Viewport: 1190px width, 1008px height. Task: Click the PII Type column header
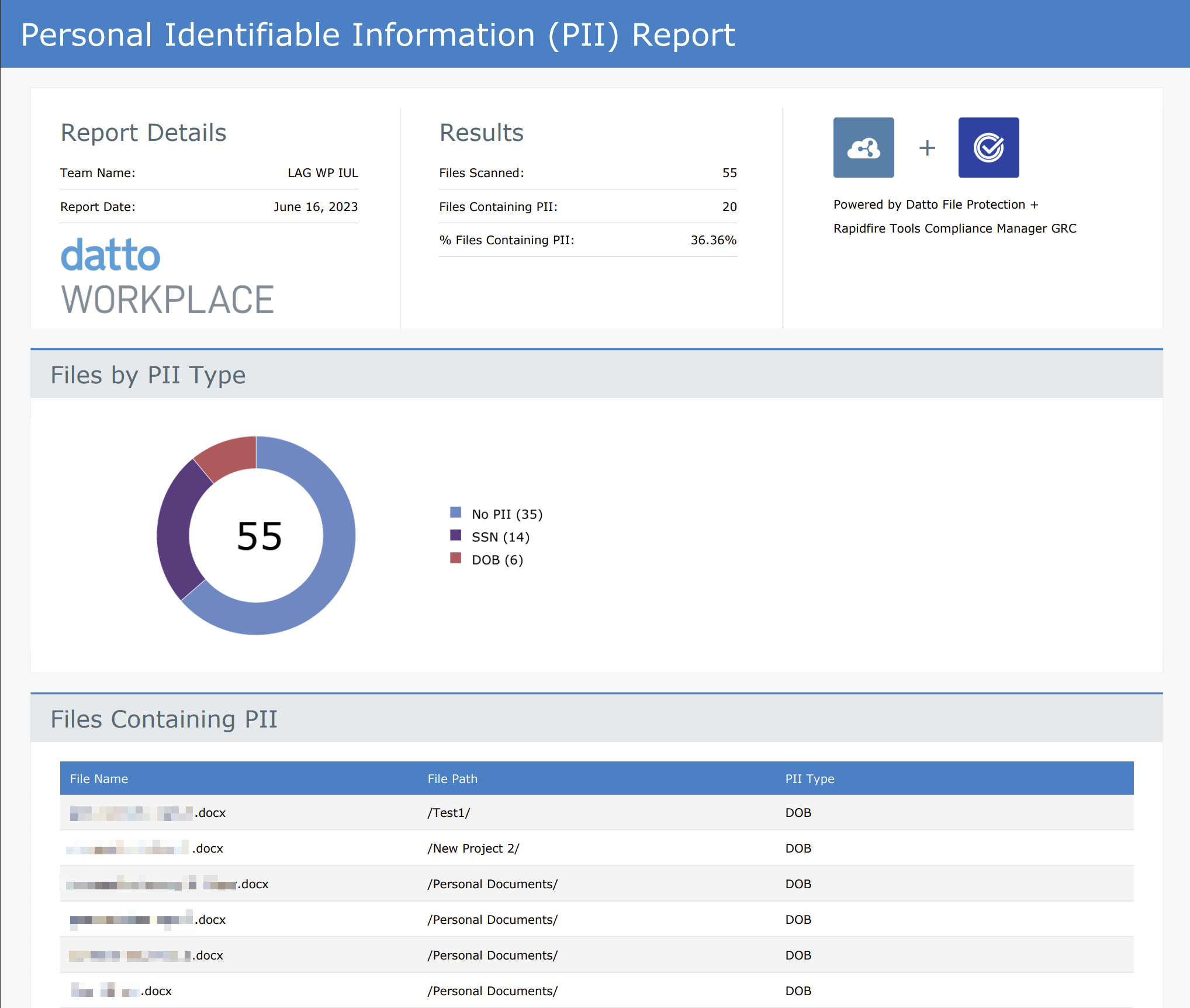coord(810,778)
